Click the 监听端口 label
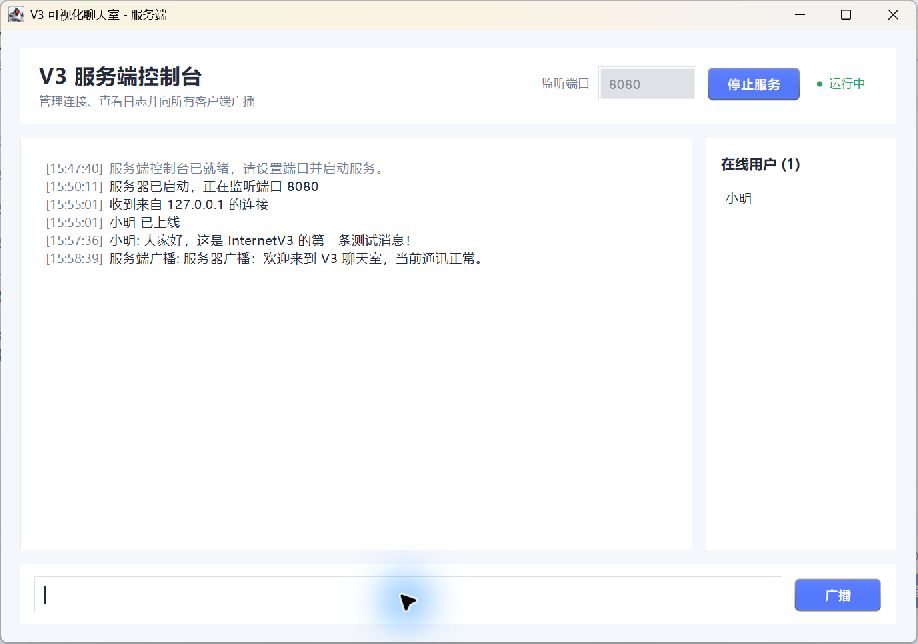This screenshot has width=918, height=644. tap(565, 84)
